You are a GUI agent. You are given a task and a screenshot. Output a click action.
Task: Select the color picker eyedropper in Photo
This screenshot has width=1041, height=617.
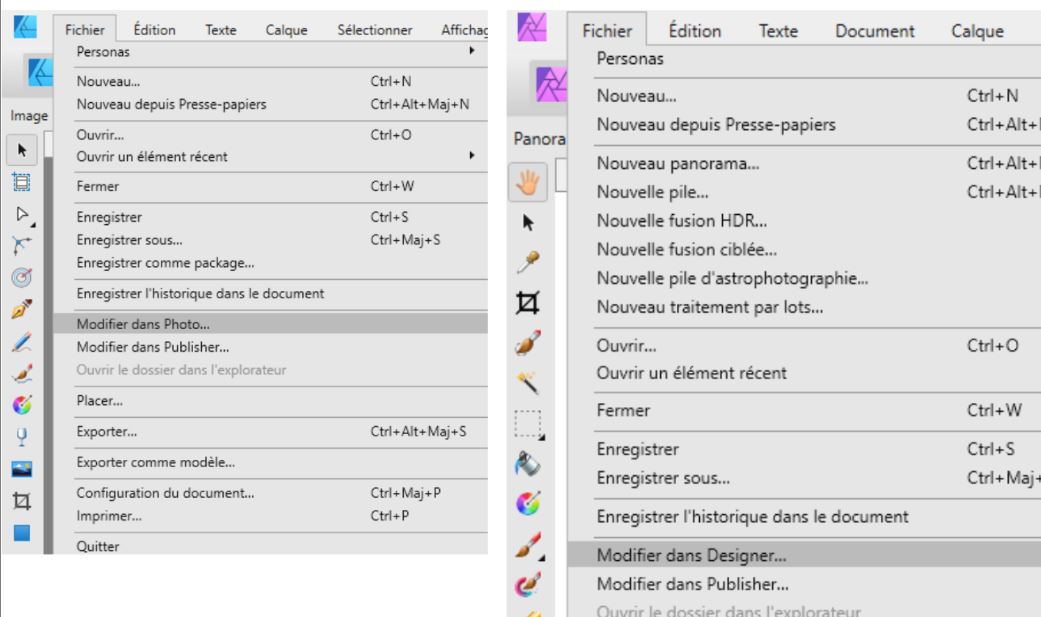528,263
